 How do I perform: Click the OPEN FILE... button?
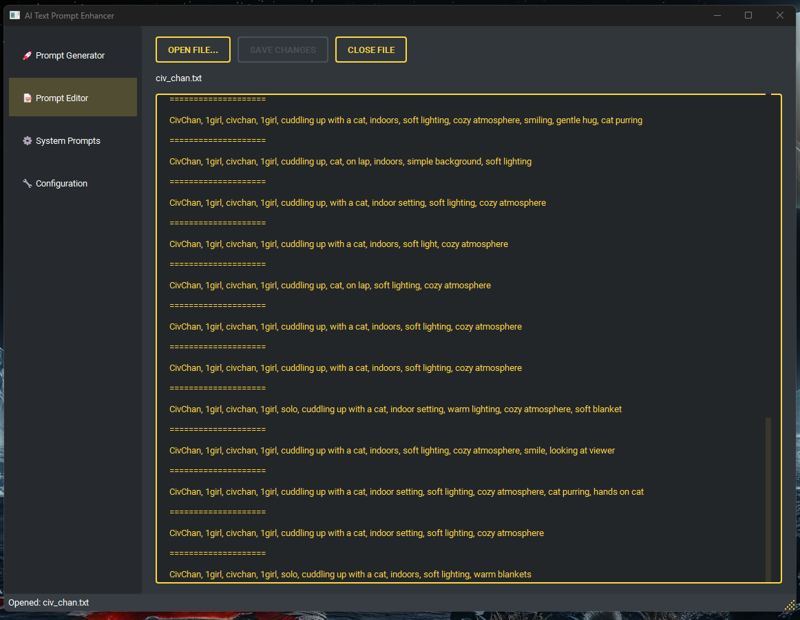click(193, 49)
